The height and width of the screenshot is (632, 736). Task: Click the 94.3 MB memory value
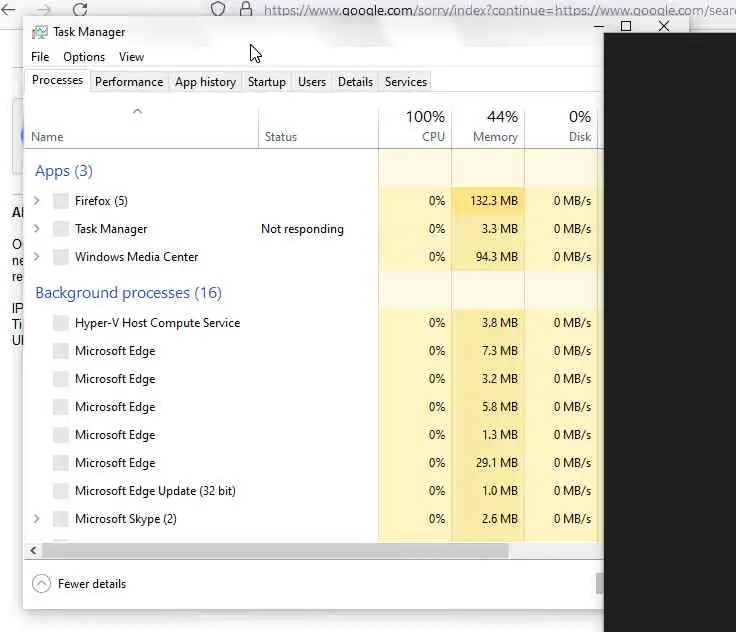click(497, 257)
